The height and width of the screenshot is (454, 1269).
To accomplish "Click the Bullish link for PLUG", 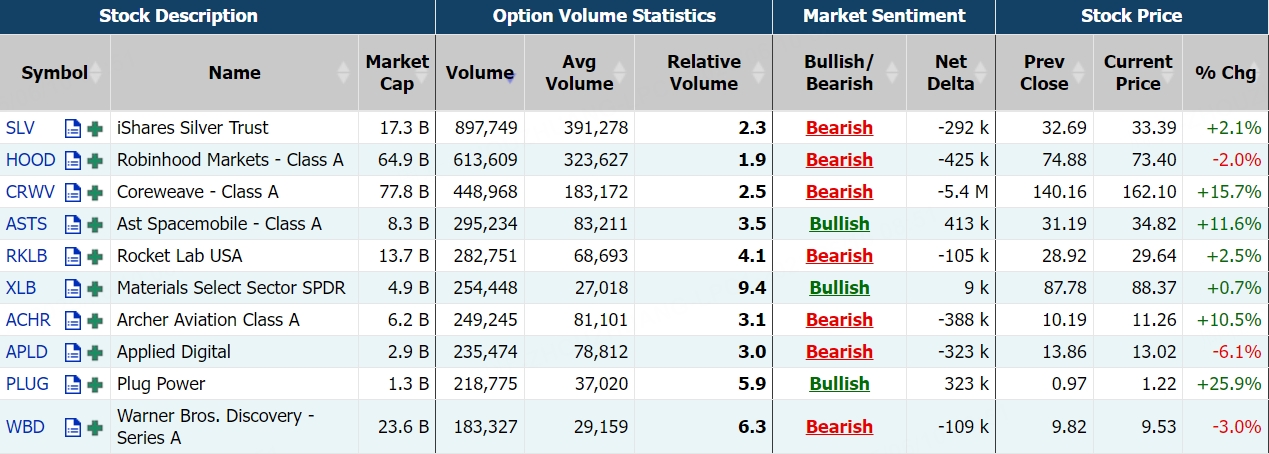I will pos(839,384).
